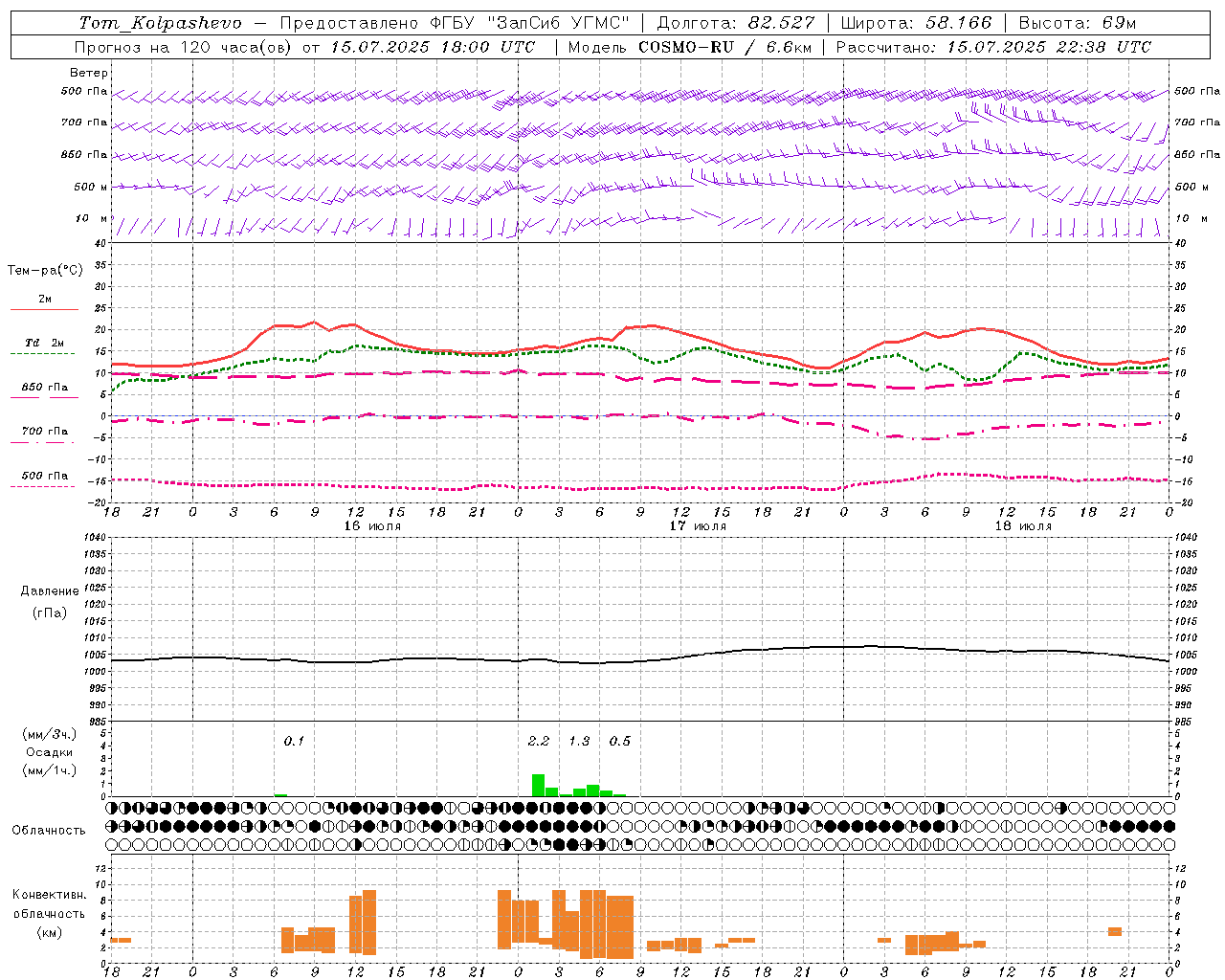The image size is (1225, 980).
Task: Select the Тем-ра(°C) temperature panel label
Action: (45, 271)
